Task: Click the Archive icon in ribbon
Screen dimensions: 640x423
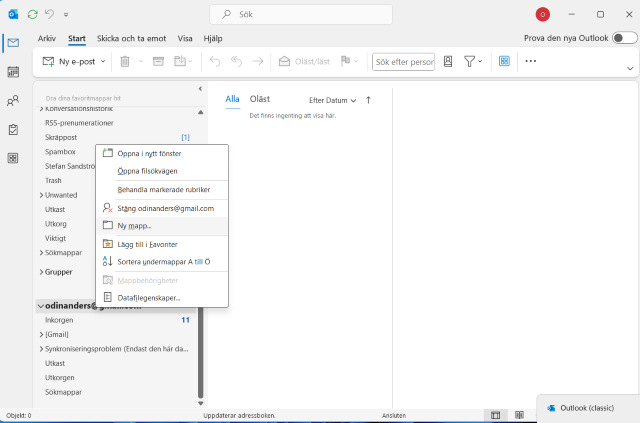Action: pyautogui.click(x=158, y=61)
